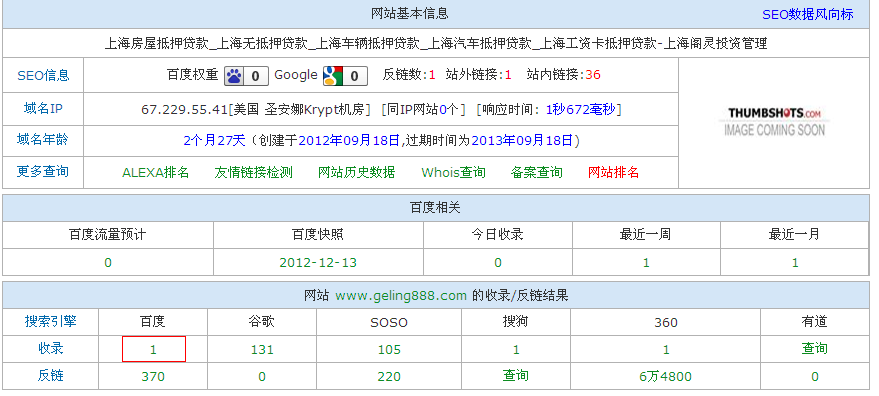The image size is (879, 396).
Task: Click Baidu 收录 count 1
Action: coord(153,349)
